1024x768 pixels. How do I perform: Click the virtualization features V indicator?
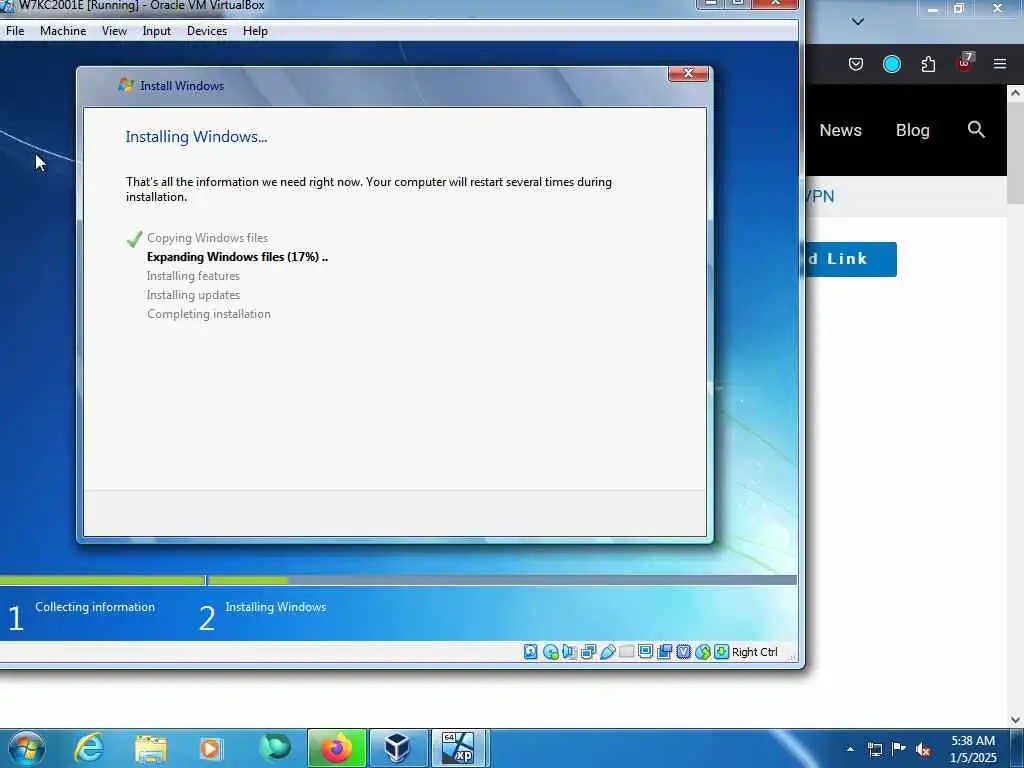coord(684,652)
